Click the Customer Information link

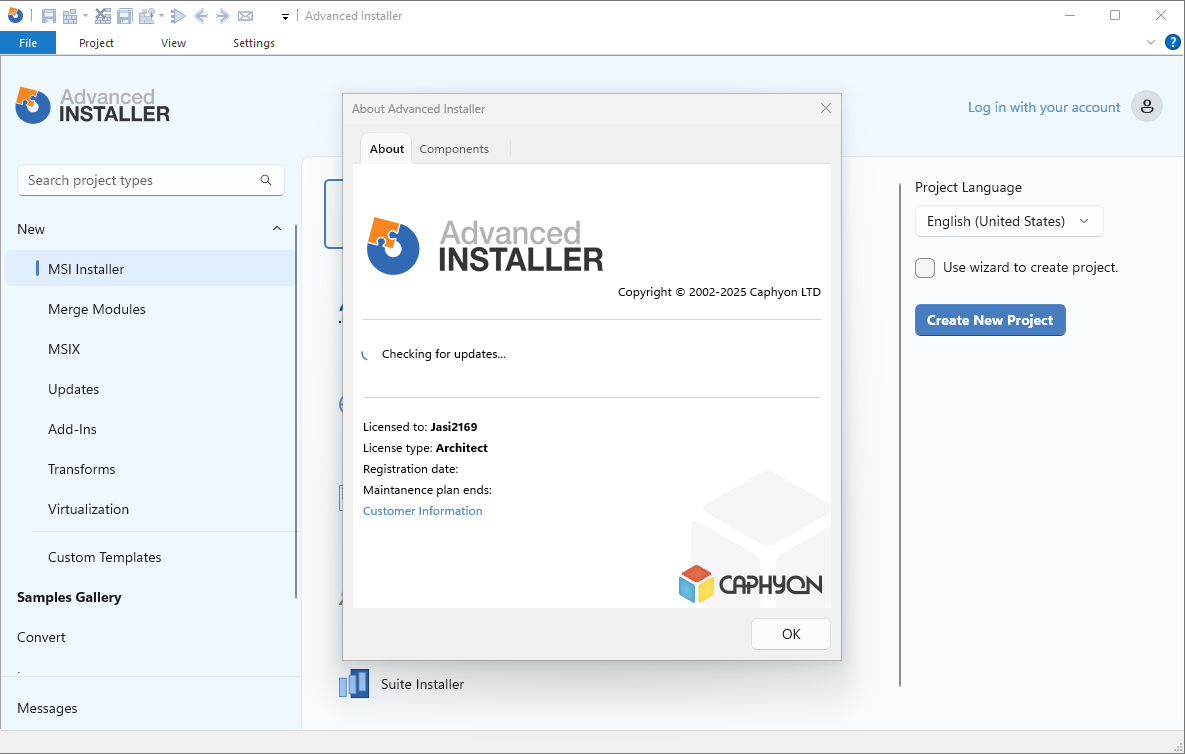point(422,511)
